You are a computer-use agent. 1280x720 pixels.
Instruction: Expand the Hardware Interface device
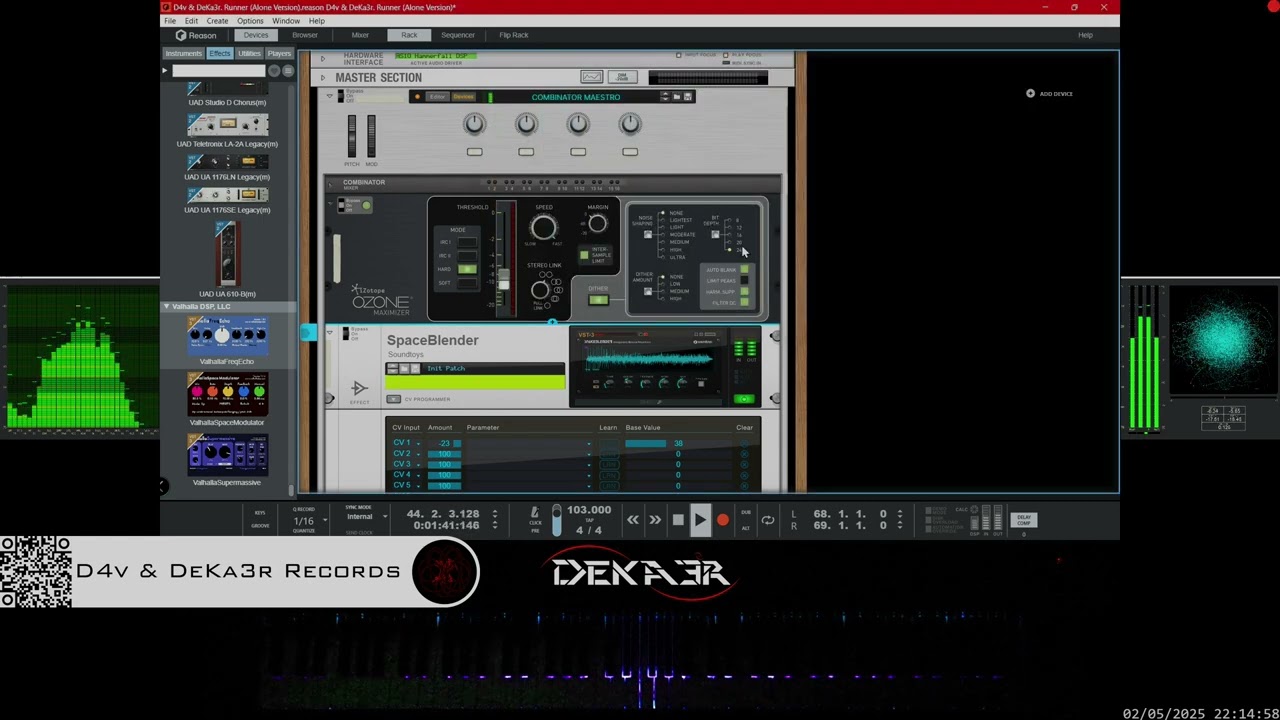click(x=322, y=59)
